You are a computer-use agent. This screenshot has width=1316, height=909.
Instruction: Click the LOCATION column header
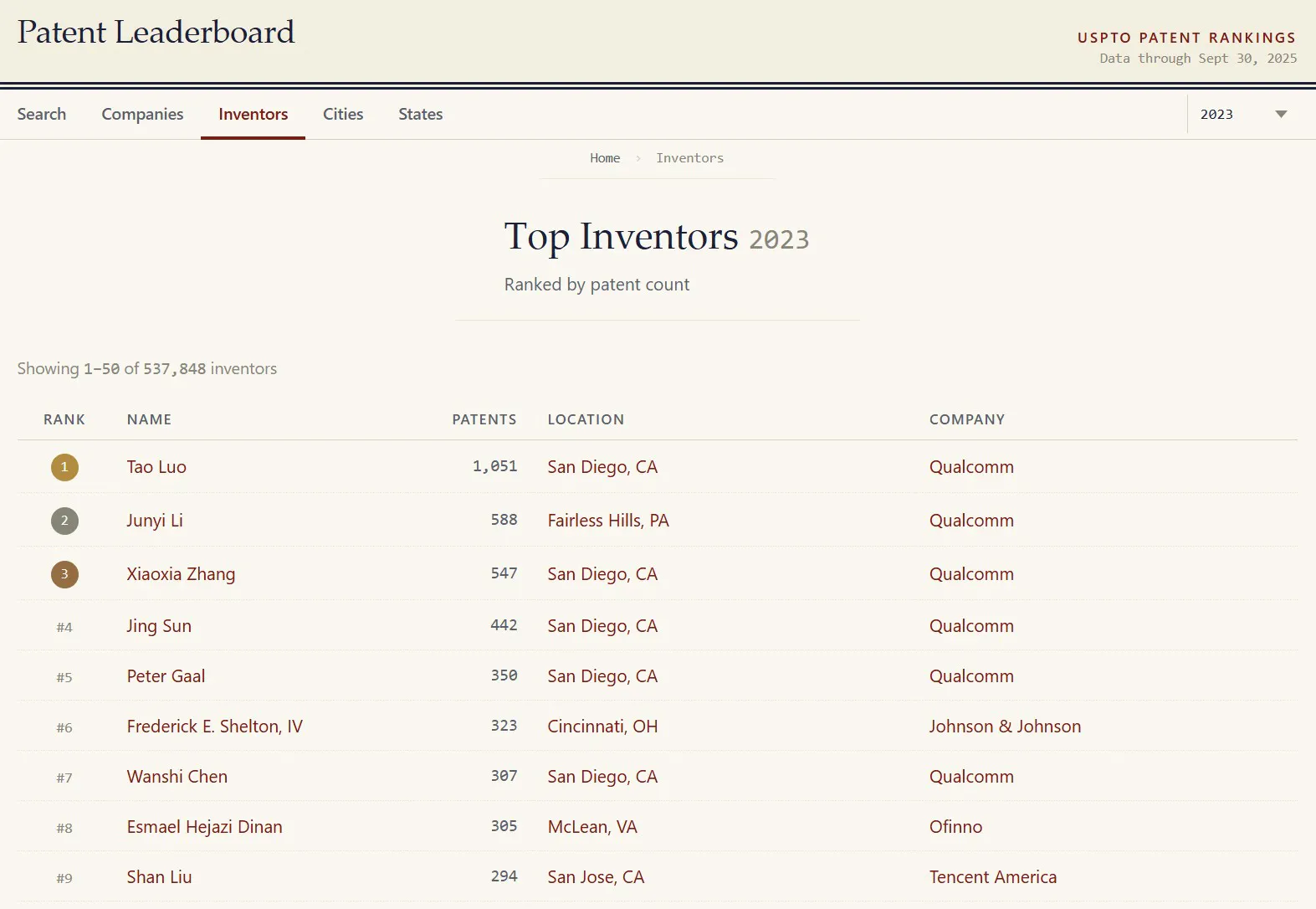pos(586,419)
